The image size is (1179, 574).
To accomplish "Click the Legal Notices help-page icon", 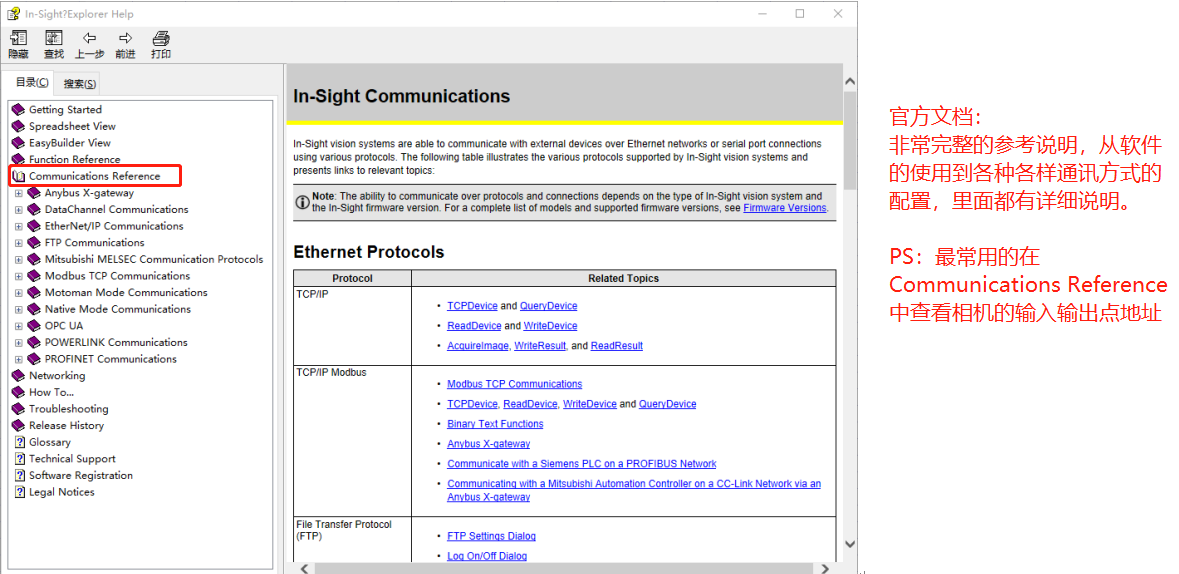I will click(20, 492).
